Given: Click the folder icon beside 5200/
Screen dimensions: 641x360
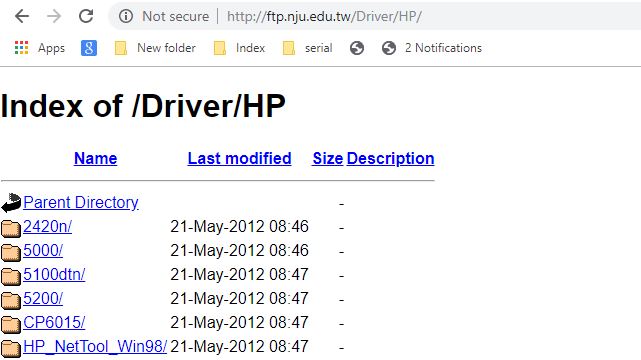Looking at the screenshot, I should point(11,300).
